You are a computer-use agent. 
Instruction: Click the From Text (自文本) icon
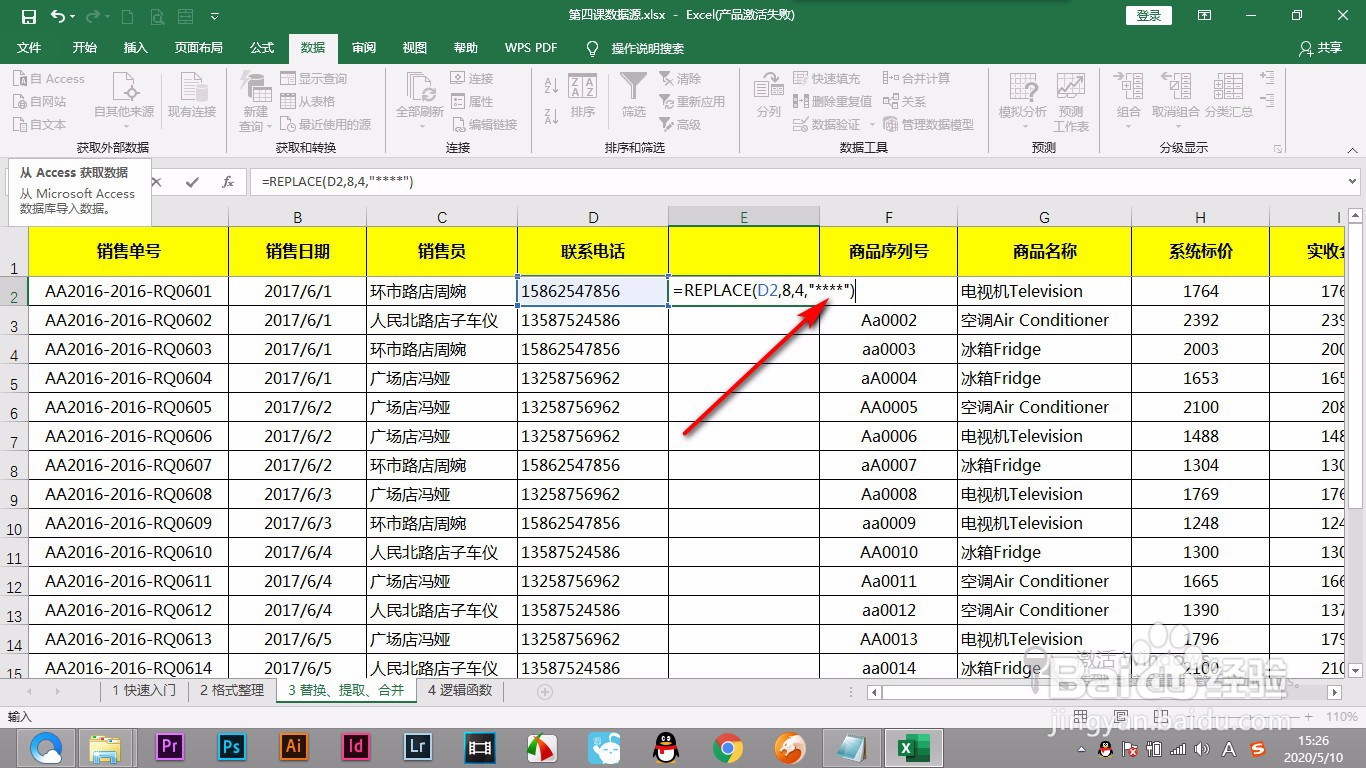[20, 125]
